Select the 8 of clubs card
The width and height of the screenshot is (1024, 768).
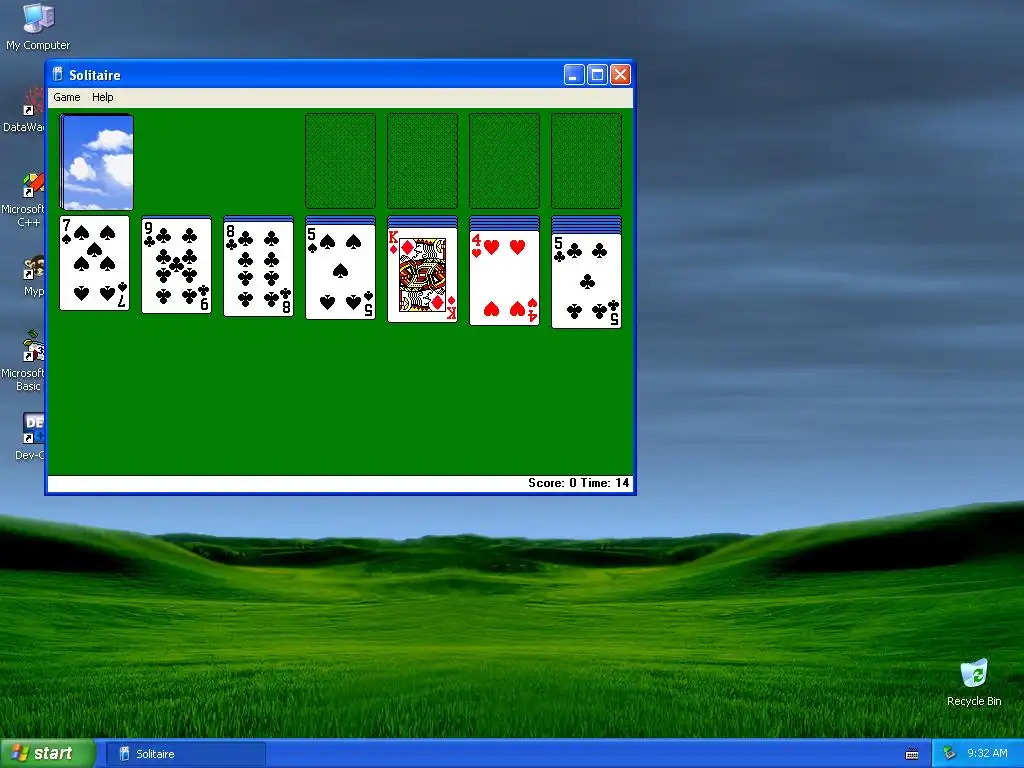(x=259, y=268)
